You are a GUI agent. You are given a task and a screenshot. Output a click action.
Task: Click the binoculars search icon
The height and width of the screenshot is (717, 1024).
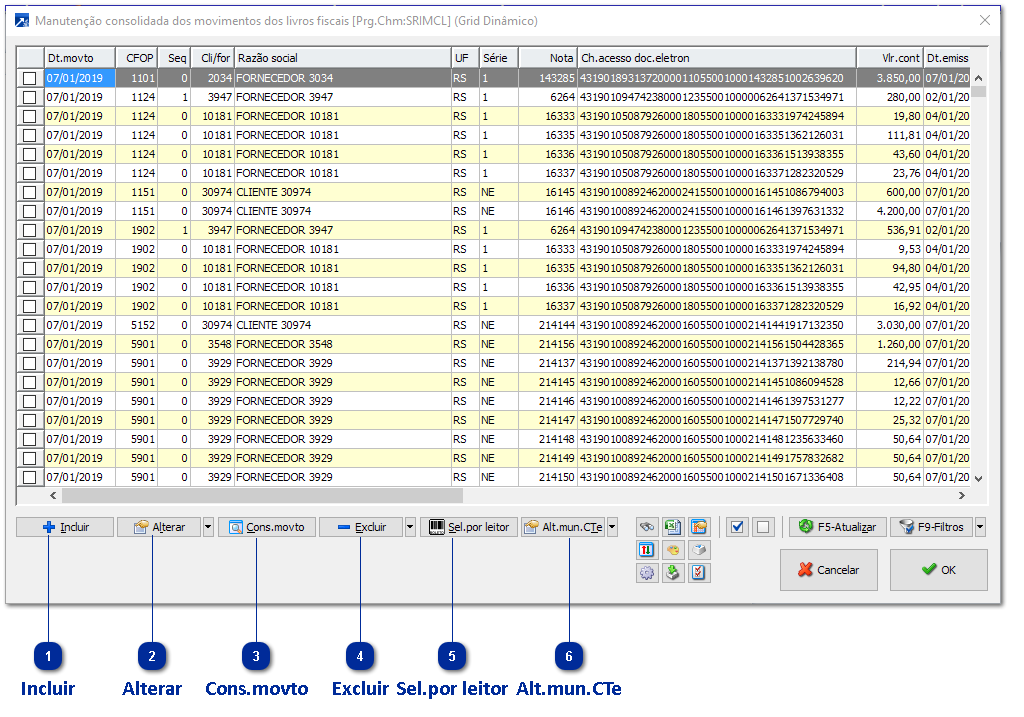point(648,527)
